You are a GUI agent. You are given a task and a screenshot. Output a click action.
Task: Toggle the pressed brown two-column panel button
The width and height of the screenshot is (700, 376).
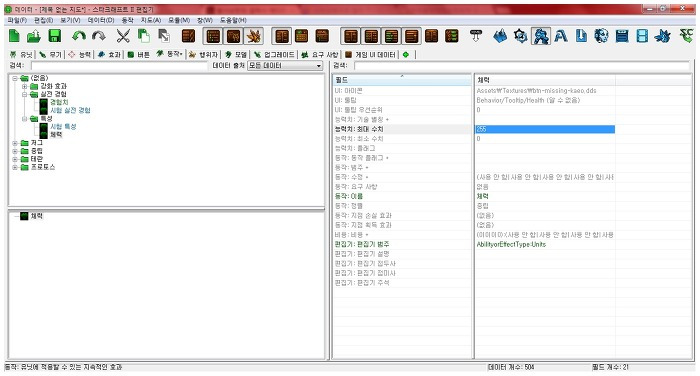[x=282, y=36]
